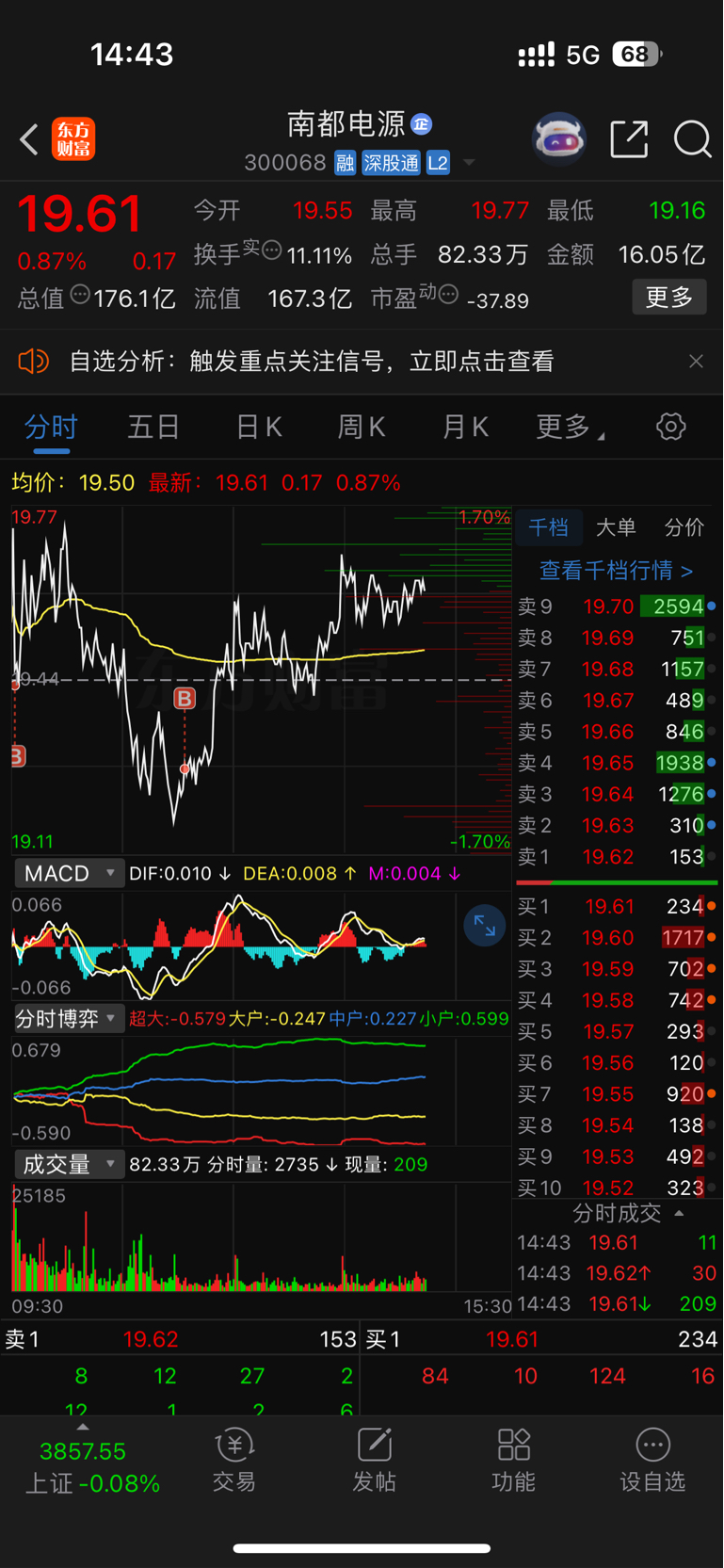This screenshot has width=724, height=1568.
Task: Expand chart to fullscreen
Action: coord(484,926)
